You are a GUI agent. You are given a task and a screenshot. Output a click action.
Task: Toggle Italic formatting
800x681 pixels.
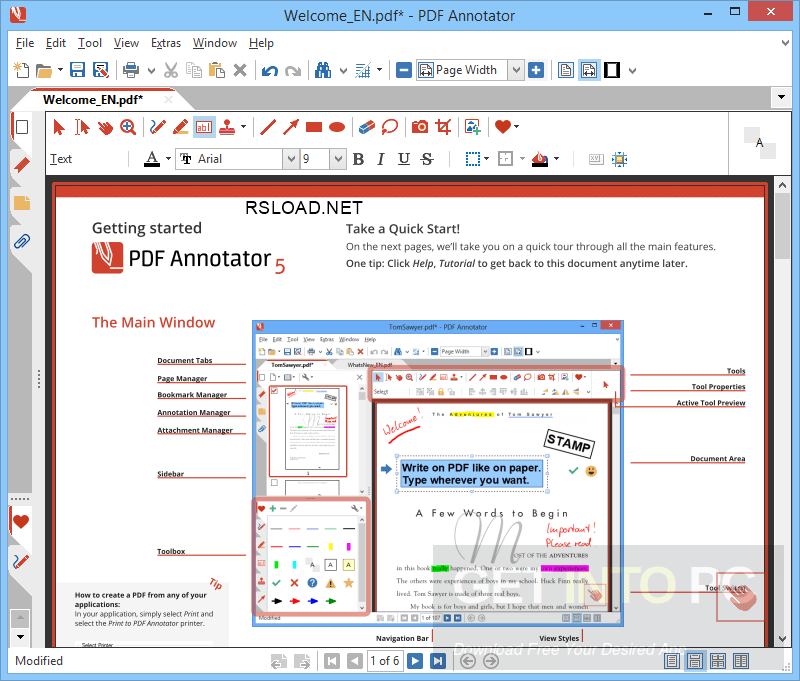381,159
